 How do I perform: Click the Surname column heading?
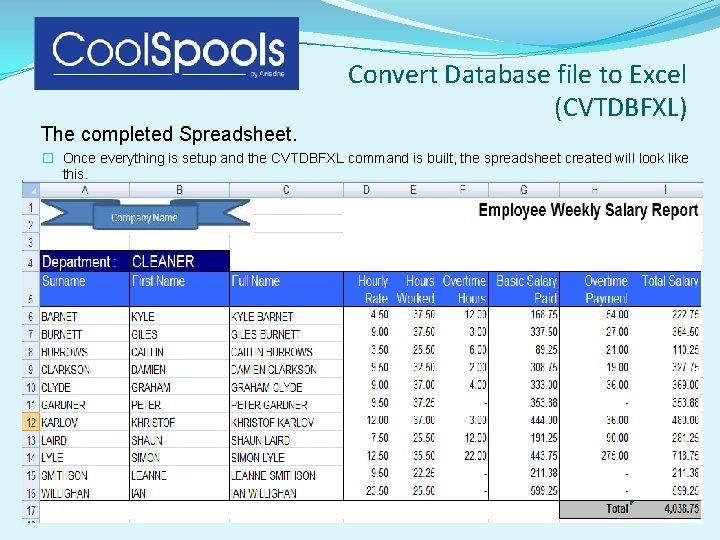tap(85, 289)
